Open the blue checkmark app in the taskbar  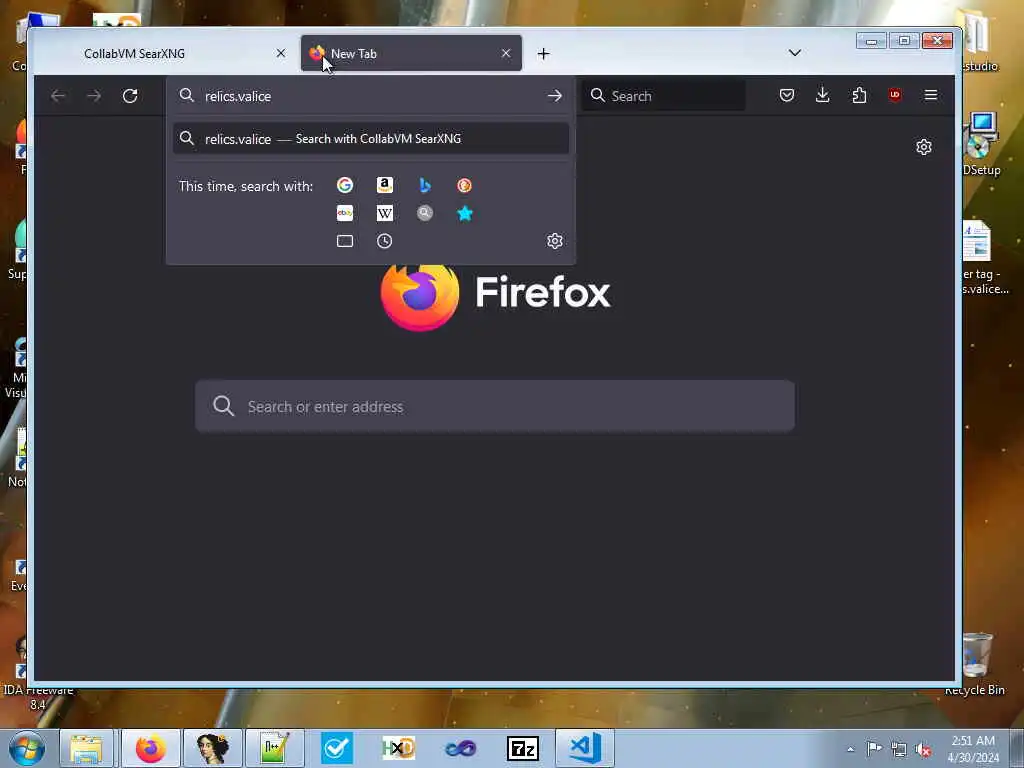click(x=337, y=748)
